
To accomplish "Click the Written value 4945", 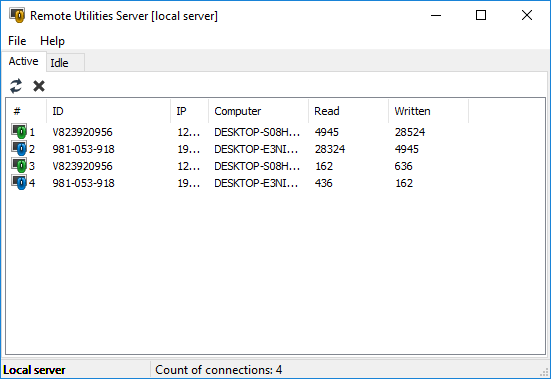I will pyautogui.click(x=407, y=149).
